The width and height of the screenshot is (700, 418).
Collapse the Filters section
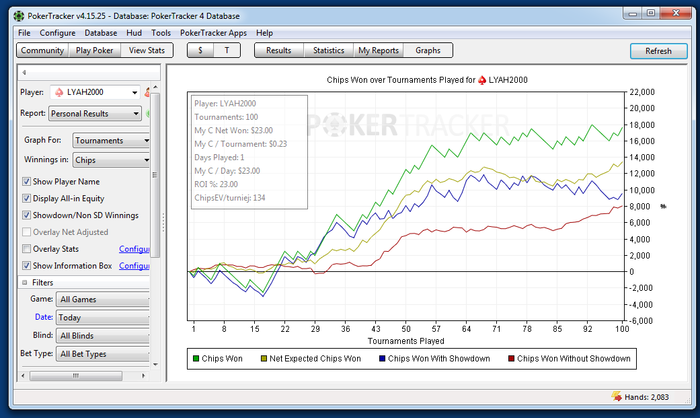pyautogui.click(x=25, y=282)
